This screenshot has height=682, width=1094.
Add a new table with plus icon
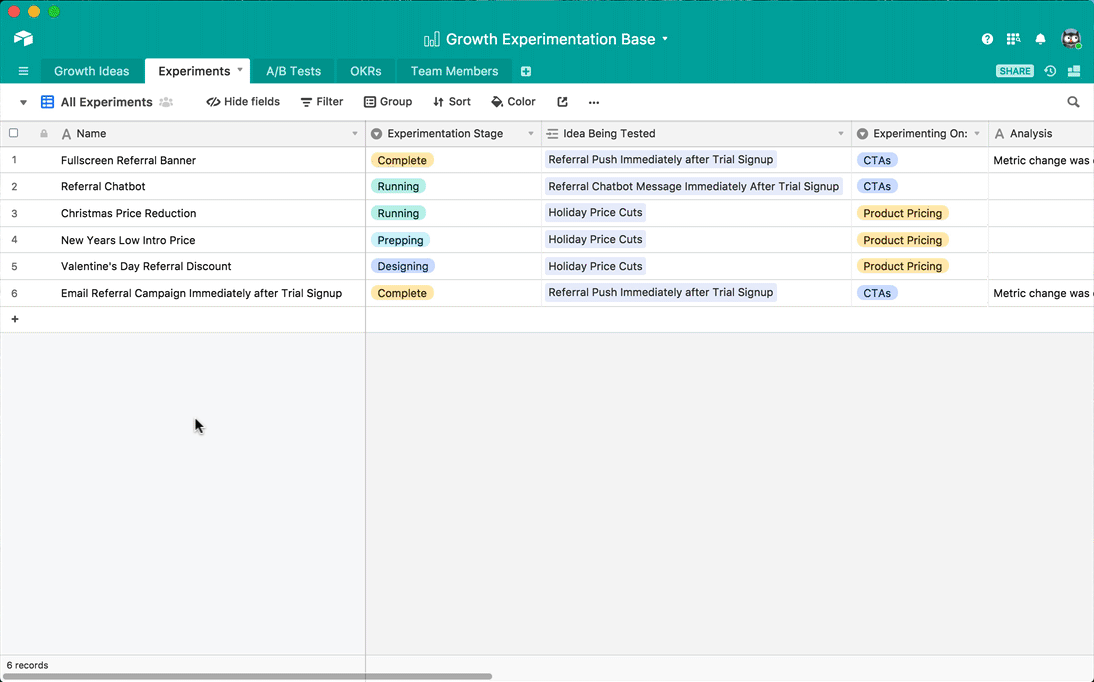coord(526,71)
